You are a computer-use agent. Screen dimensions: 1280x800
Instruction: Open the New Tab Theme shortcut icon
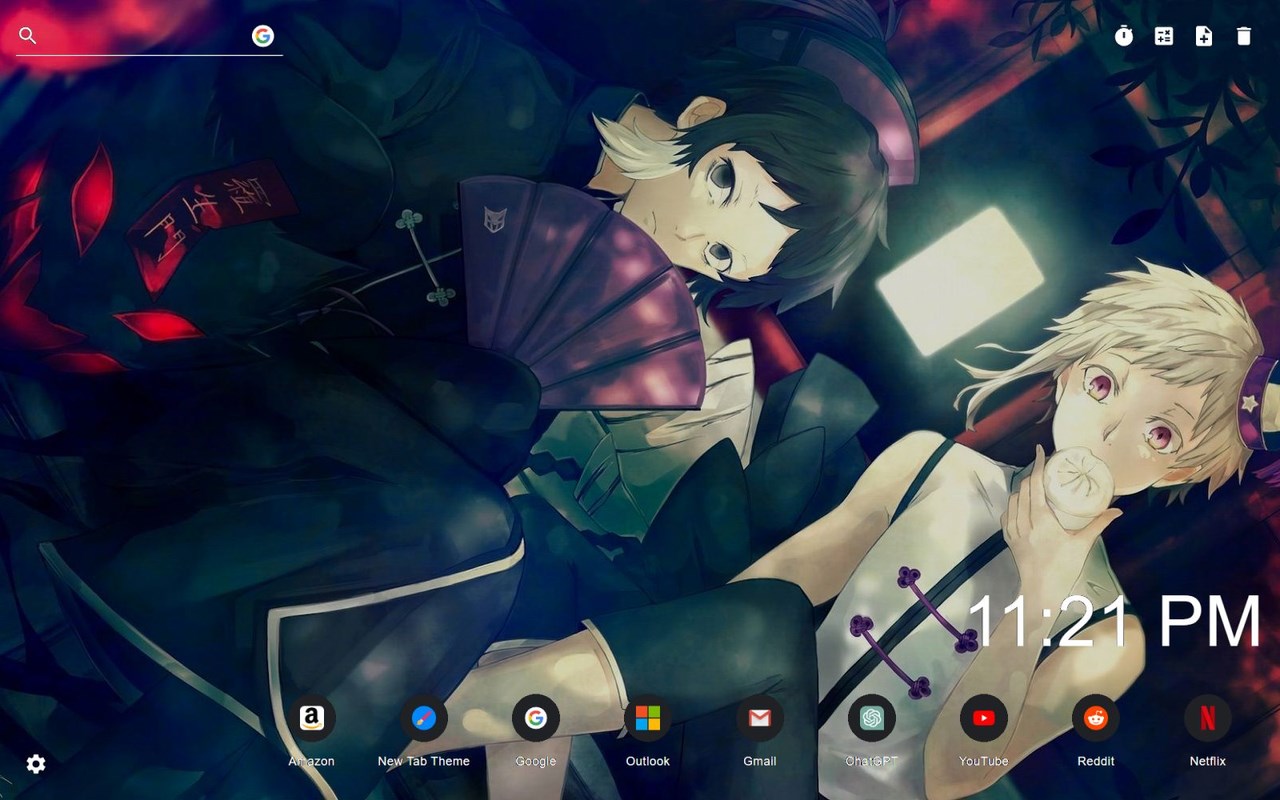point(424,718)
